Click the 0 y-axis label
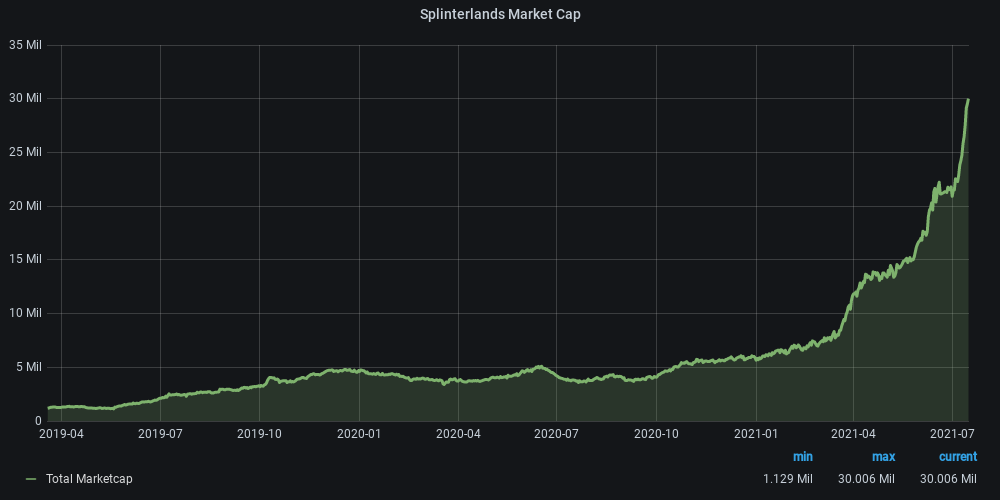 (38, 420)
